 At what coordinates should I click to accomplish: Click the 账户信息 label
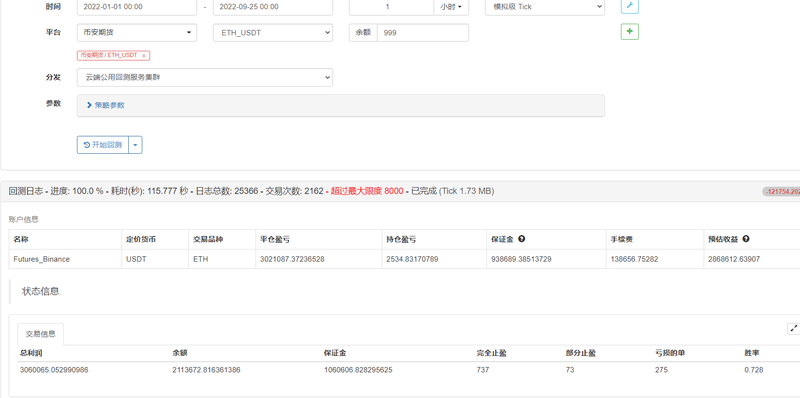pyautogui.click(x=23, y=219)
